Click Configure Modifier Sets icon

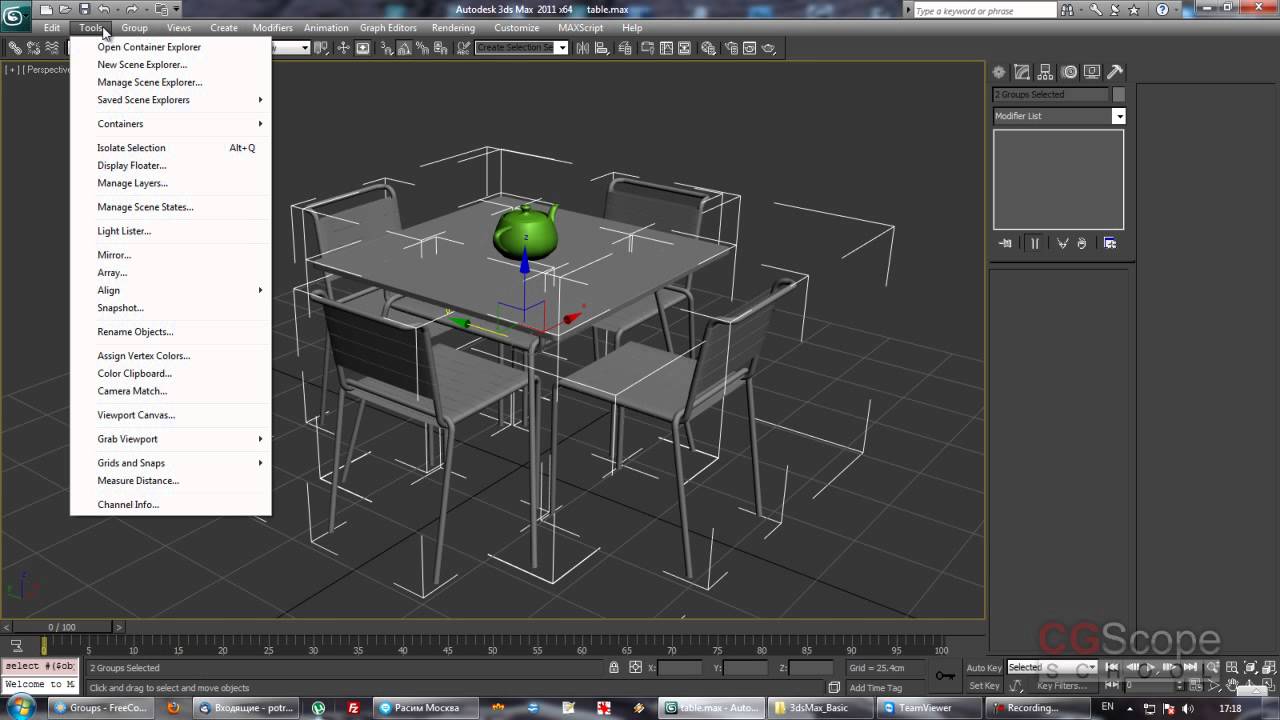point(1109,243)
